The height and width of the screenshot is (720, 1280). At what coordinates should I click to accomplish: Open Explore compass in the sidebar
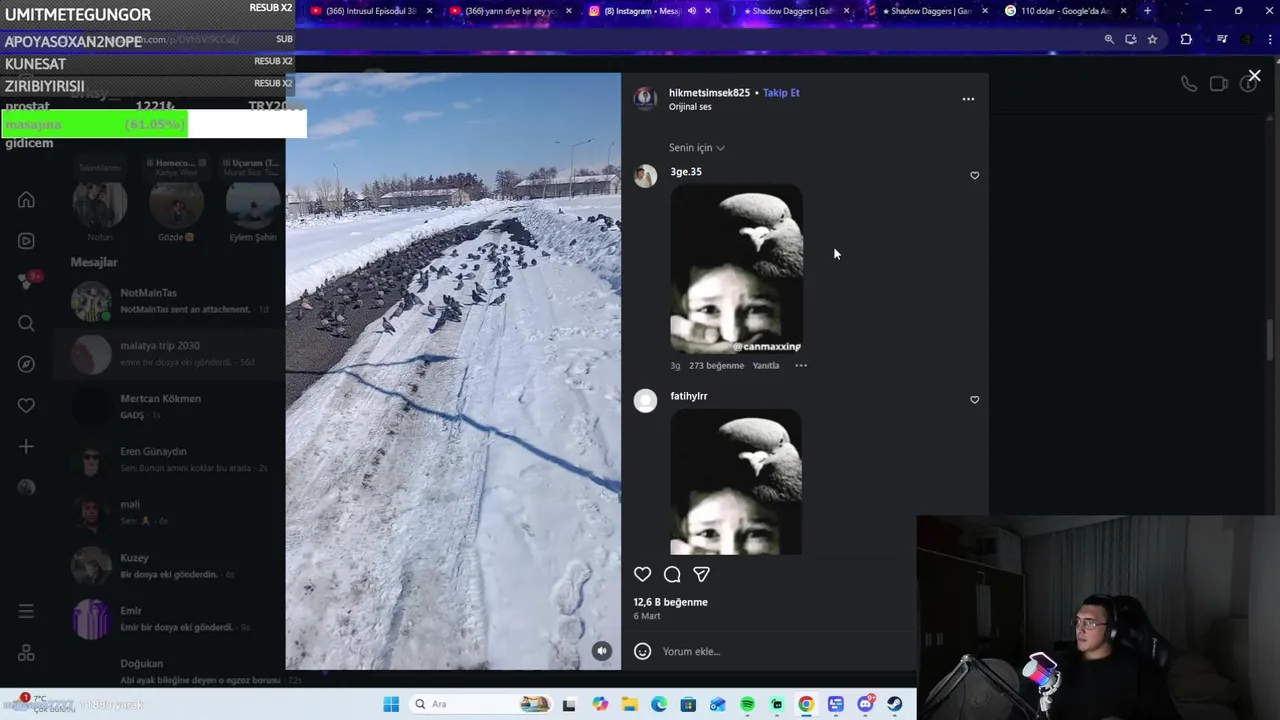click(26, 364)
